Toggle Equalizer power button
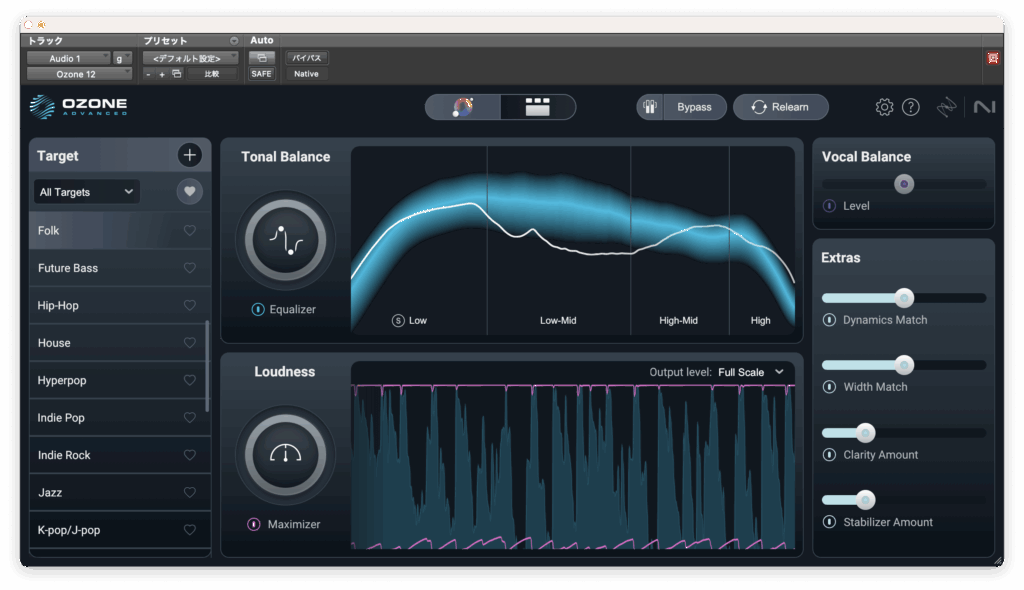Image resolution: width=1024 pixels, height=590 pixels. [258, 310]
